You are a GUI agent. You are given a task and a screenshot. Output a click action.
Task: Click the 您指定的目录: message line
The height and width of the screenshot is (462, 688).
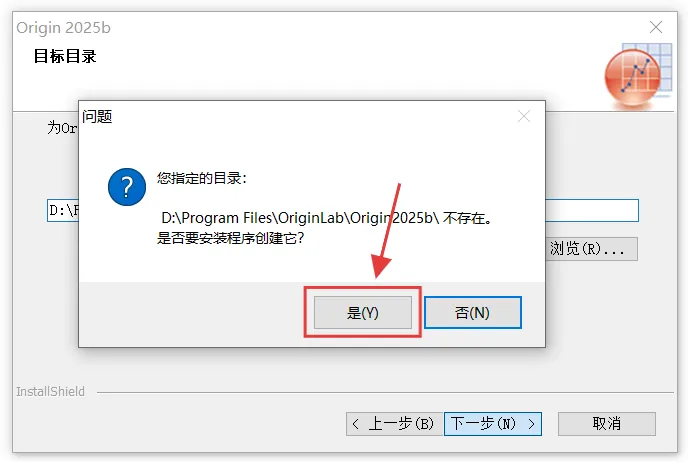(x=202, y=178)
